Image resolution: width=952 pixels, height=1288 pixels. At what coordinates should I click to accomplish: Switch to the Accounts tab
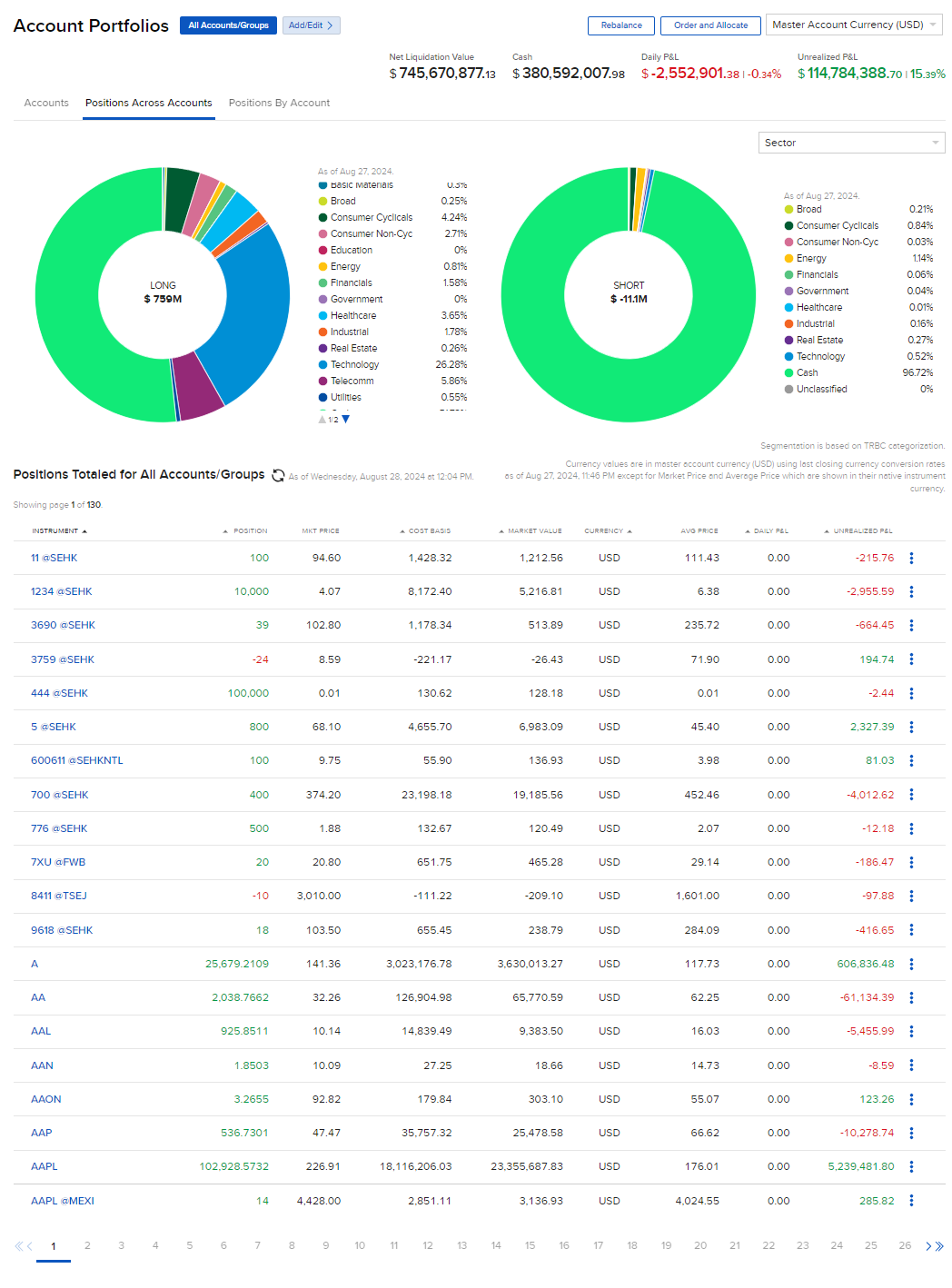(x=45, y=103)
